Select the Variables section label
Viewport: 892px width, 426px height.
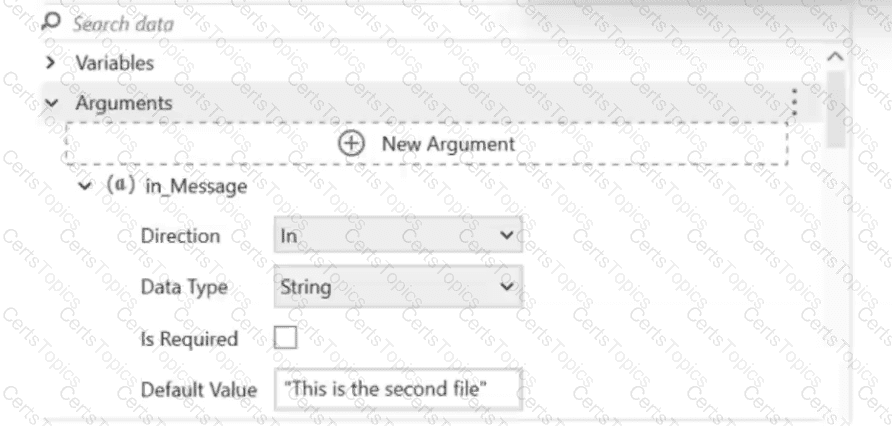[115, 63]
